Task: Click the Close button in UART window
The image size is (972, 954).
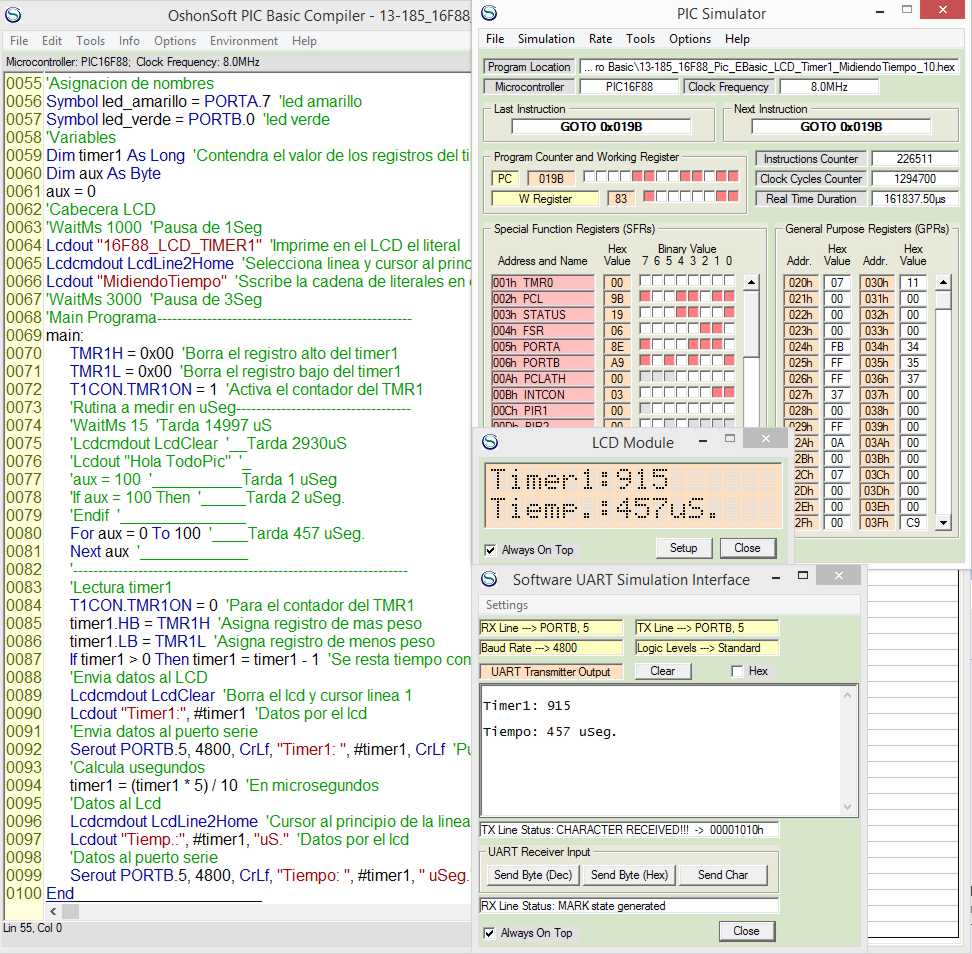Action: pyautogui.click(x=746, y=931)
